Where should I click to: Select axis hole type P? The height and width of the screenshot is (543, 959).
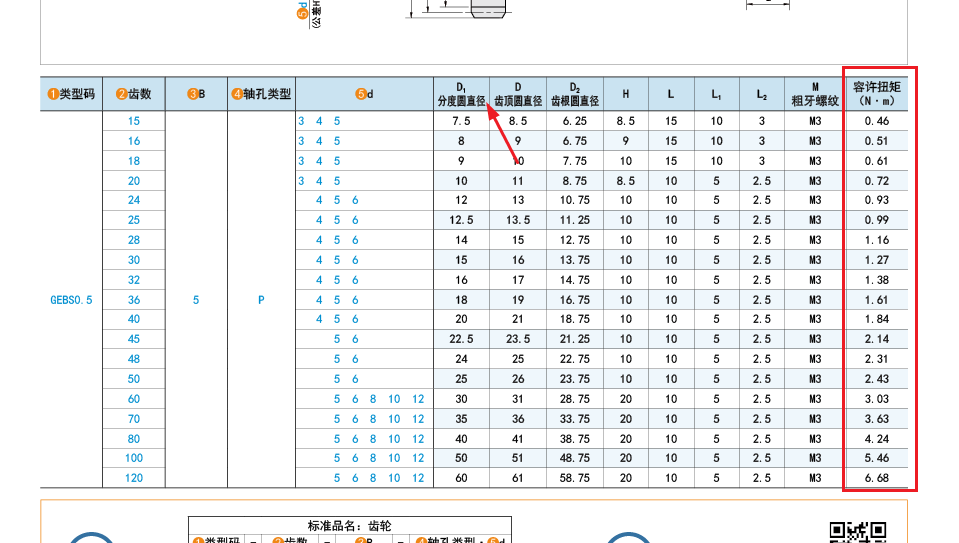coord(261,300)
